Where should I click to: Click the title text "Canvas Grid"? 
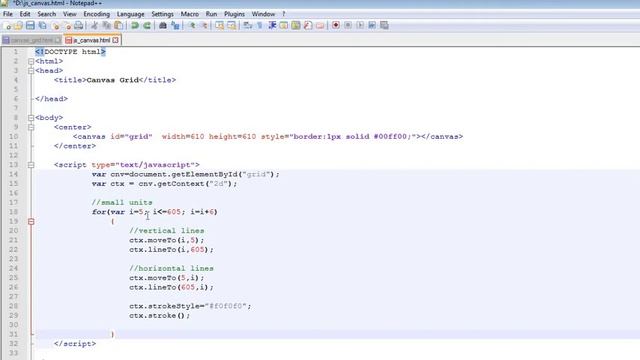coord(113,80)
